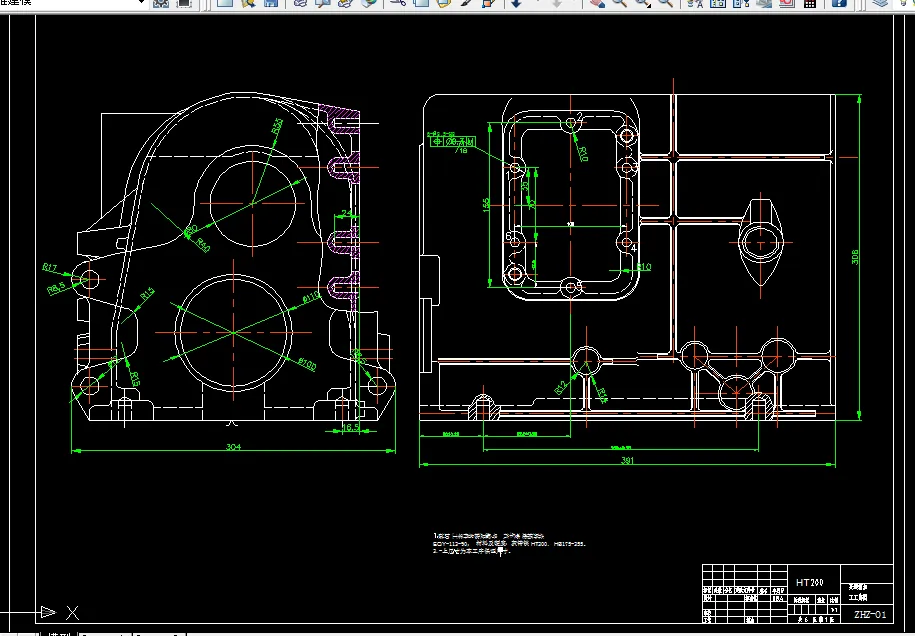Viewport: 915px width, 636px height.
Task: Click Zoom Previous magnifier
Action: coord(665,3)
